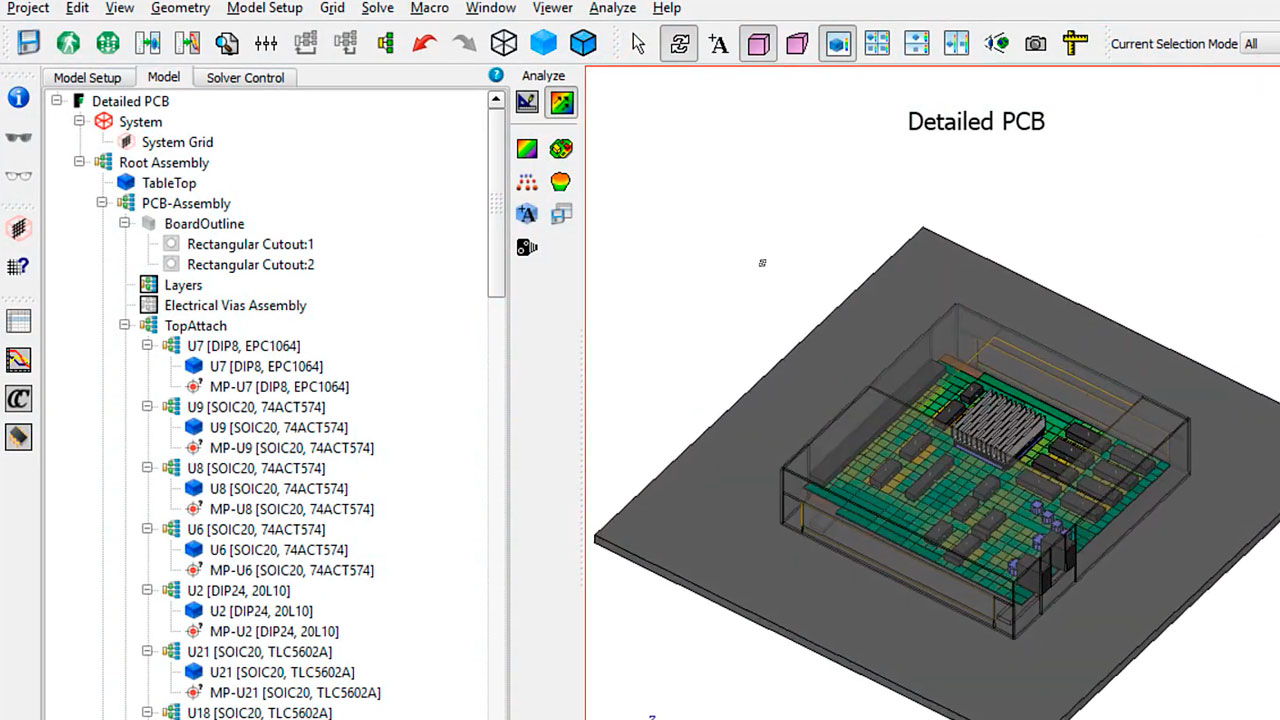Click the camera snapshot icon

[x=1036, y=43]
